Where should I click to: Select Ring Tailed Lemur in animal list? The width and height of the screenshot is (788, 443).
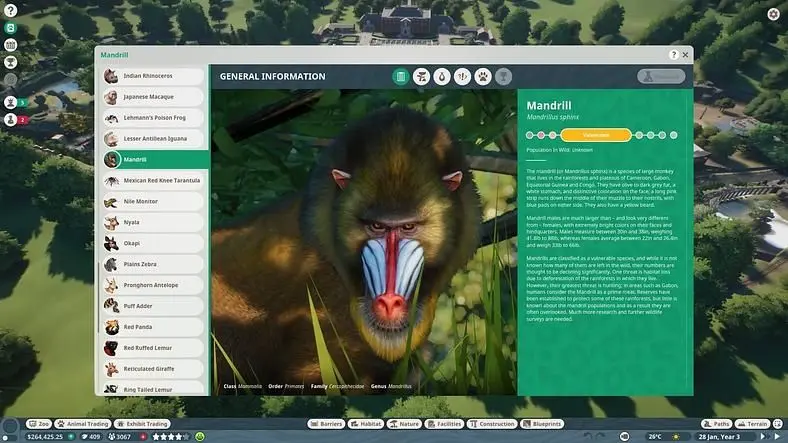coord(153,389)
